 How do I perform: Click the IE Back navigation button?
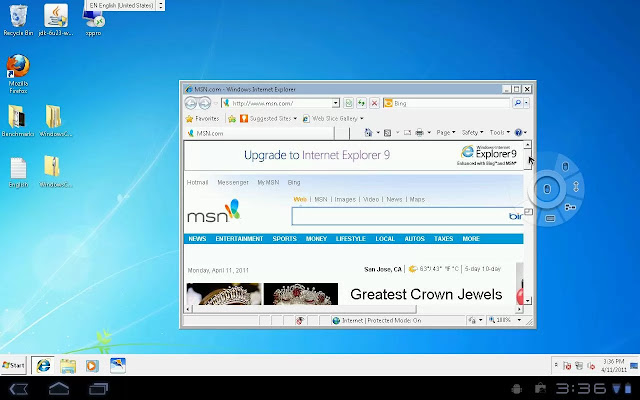(191, 103)
